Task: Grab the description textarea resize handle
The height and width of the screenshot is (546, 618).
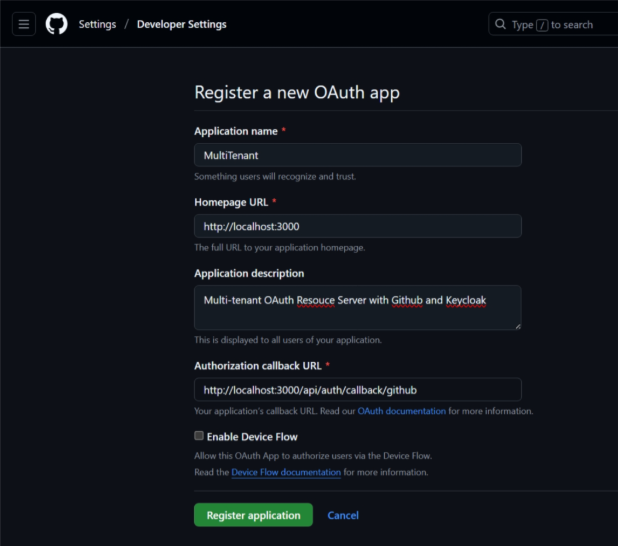Action: 517,325
